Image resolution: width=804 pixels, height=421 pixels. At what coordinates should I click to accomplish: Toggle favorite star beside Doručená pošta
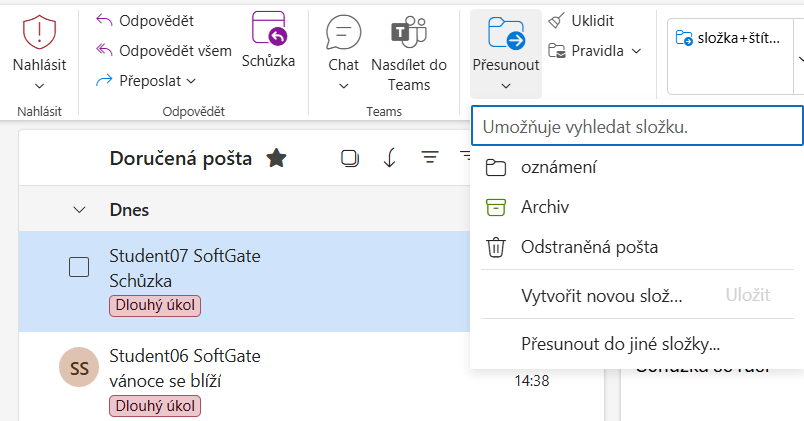point(276,158)
